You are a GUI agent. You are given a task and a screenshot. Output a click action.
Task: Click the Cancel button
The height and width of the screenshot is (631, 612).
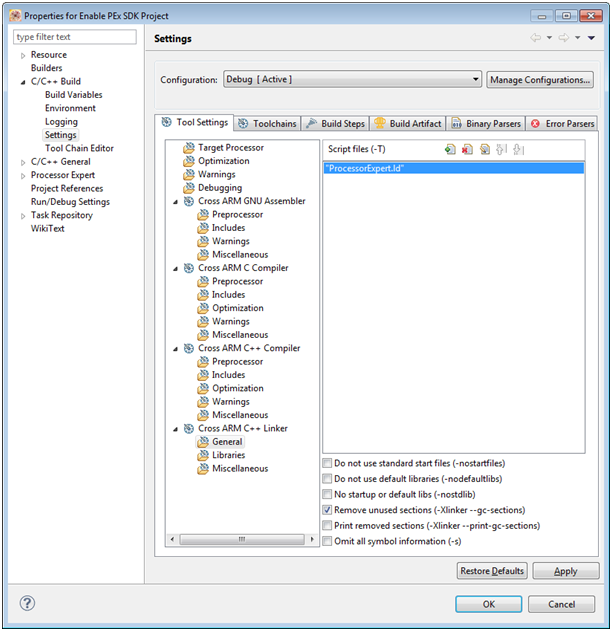click(x=561, y=604)
